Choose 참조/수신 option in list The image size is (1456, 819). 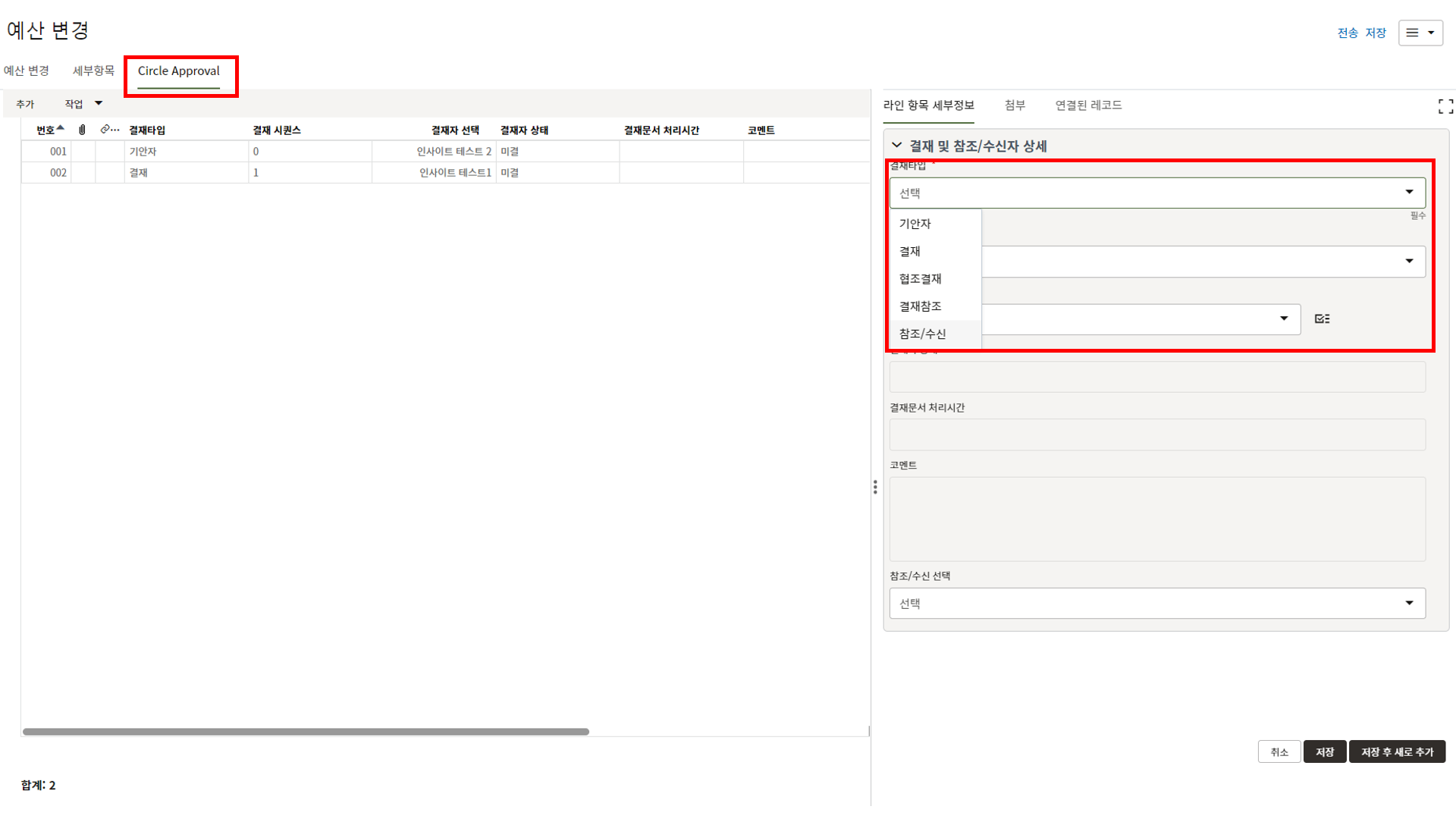click(x=922, y=334)
